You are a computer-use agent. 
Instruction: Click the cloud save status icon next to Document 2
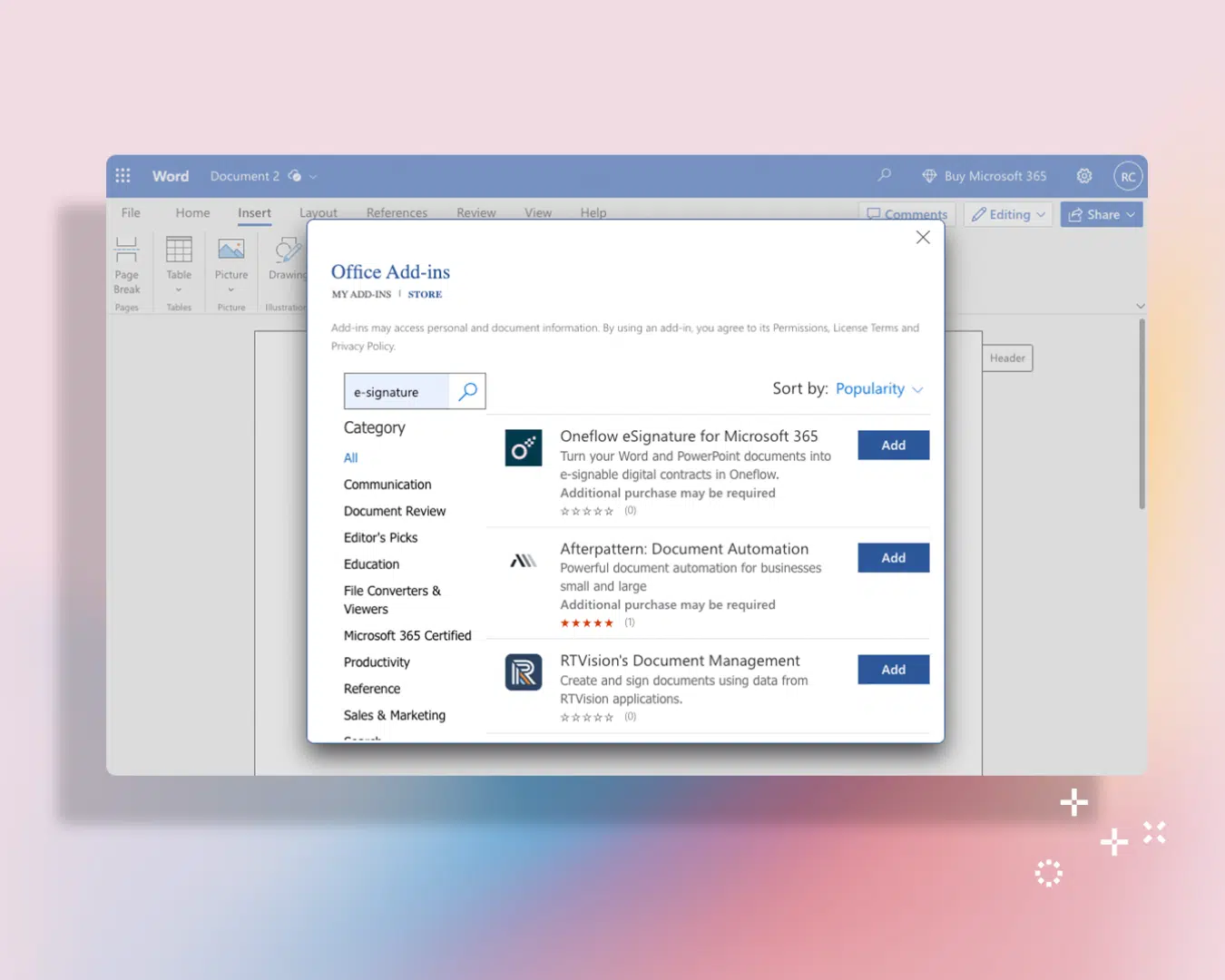pyautogui.click(x=295, y=176)
